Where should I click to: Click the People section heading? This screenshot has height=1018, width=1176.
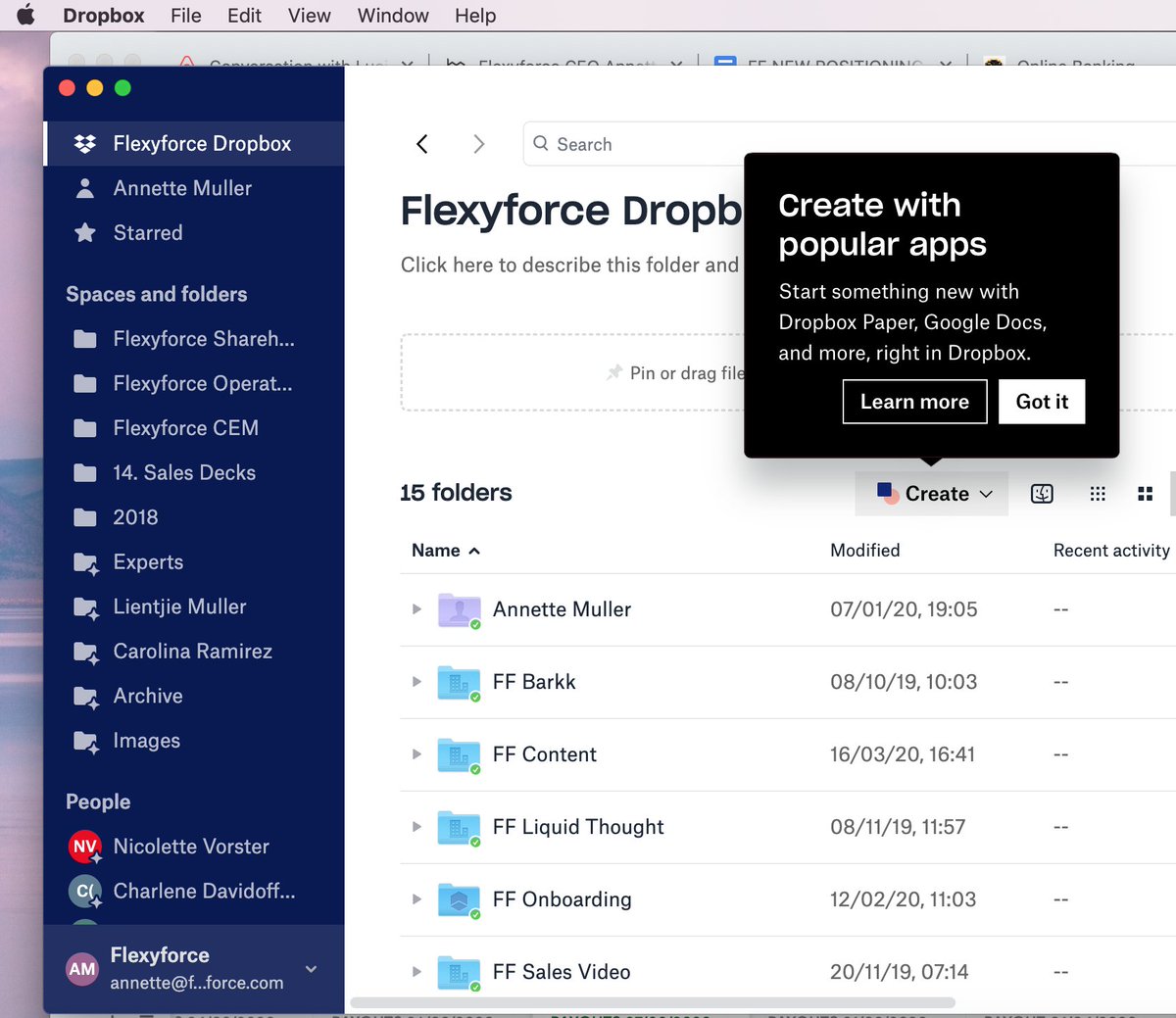98,801
